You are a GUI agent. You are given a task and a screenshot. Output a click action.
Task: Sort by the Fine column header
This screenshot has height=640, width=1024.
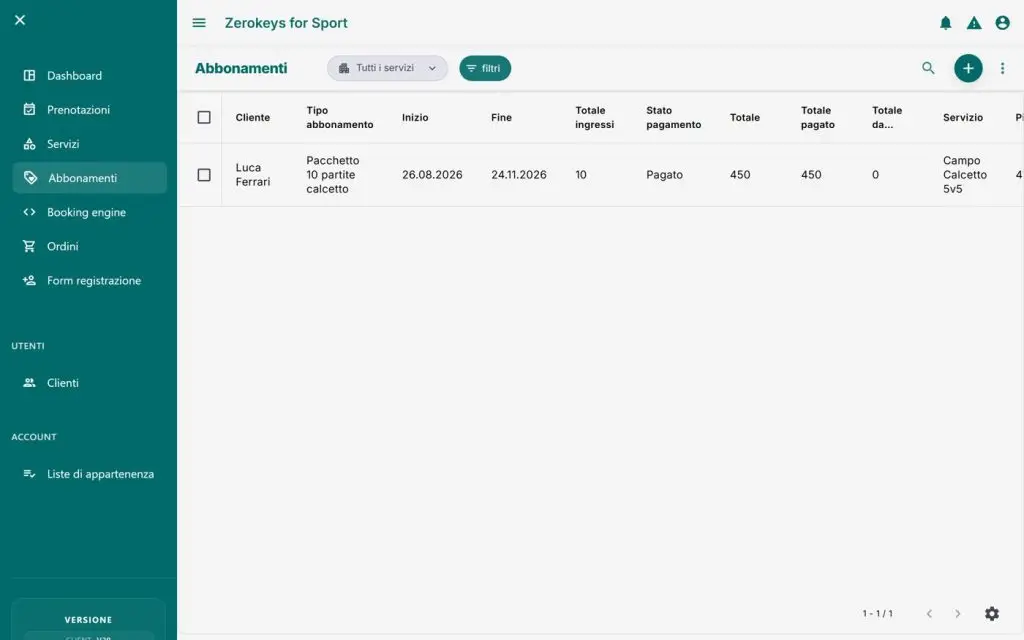(502, 118)
